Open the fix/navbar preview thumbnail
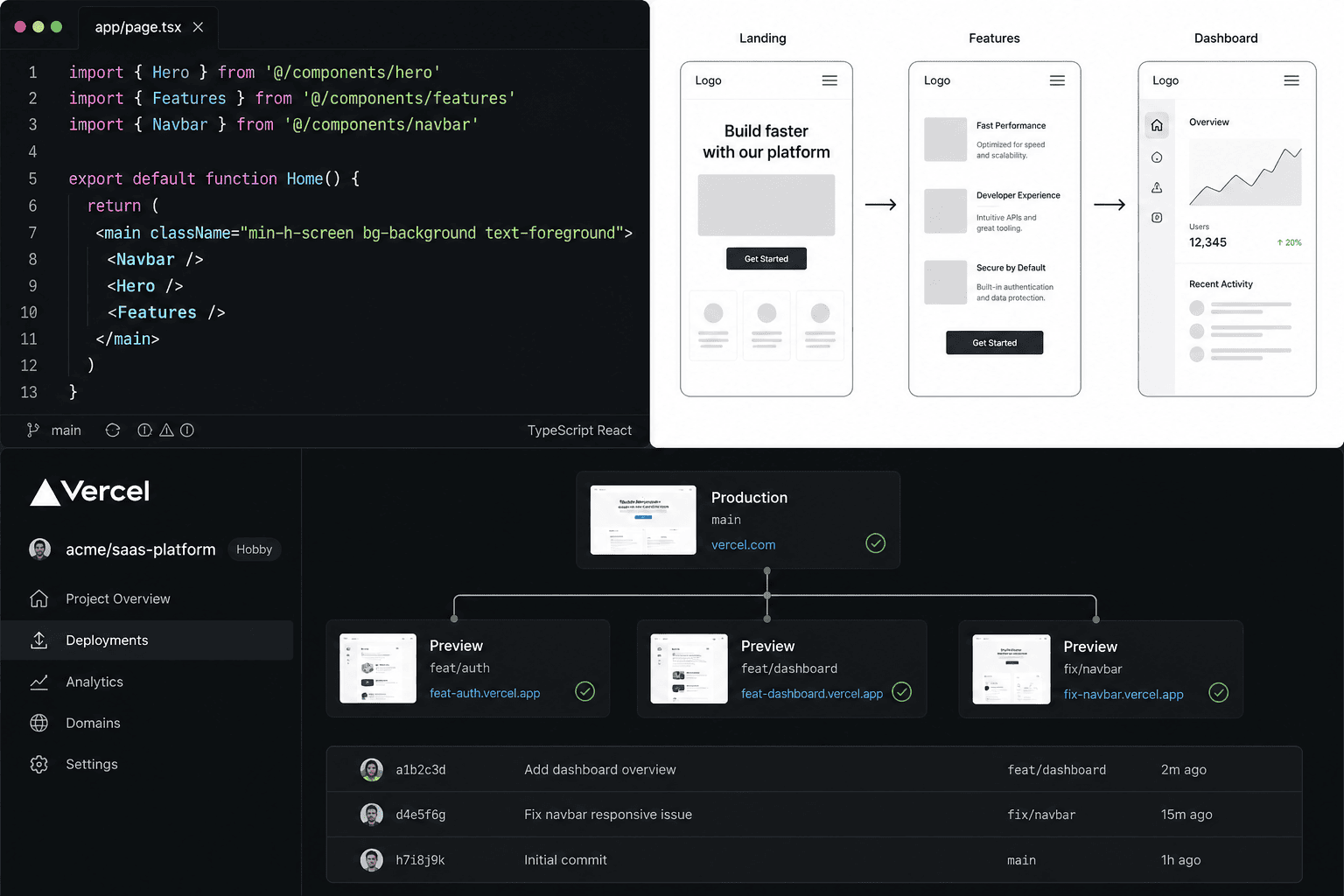The width and height of the screenshot is (1344, 896). coord(1011,669)
